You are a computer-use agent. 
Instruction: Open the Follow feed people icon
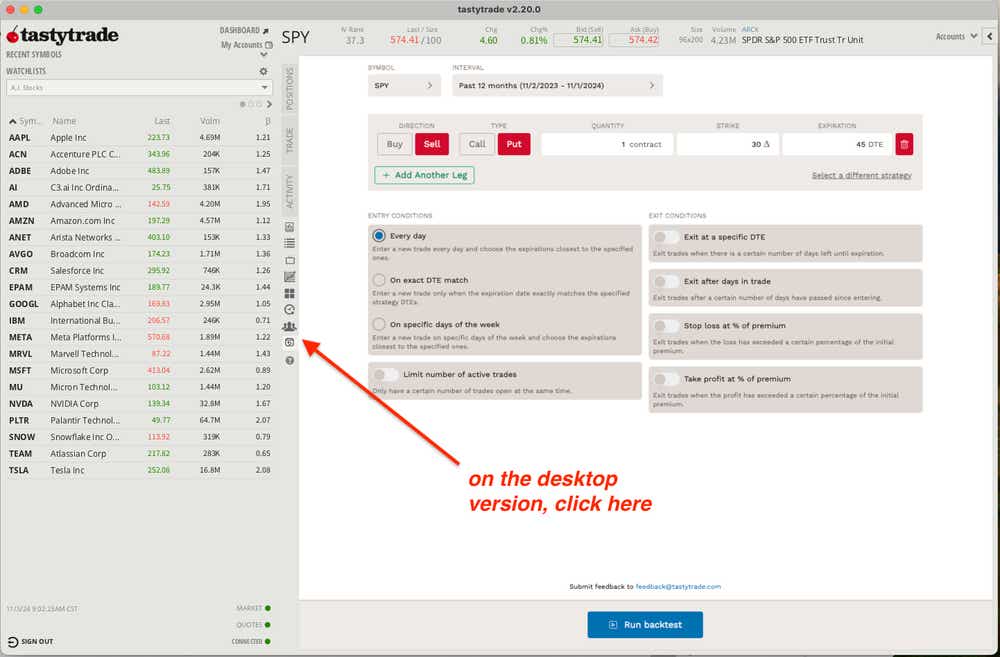290,326
